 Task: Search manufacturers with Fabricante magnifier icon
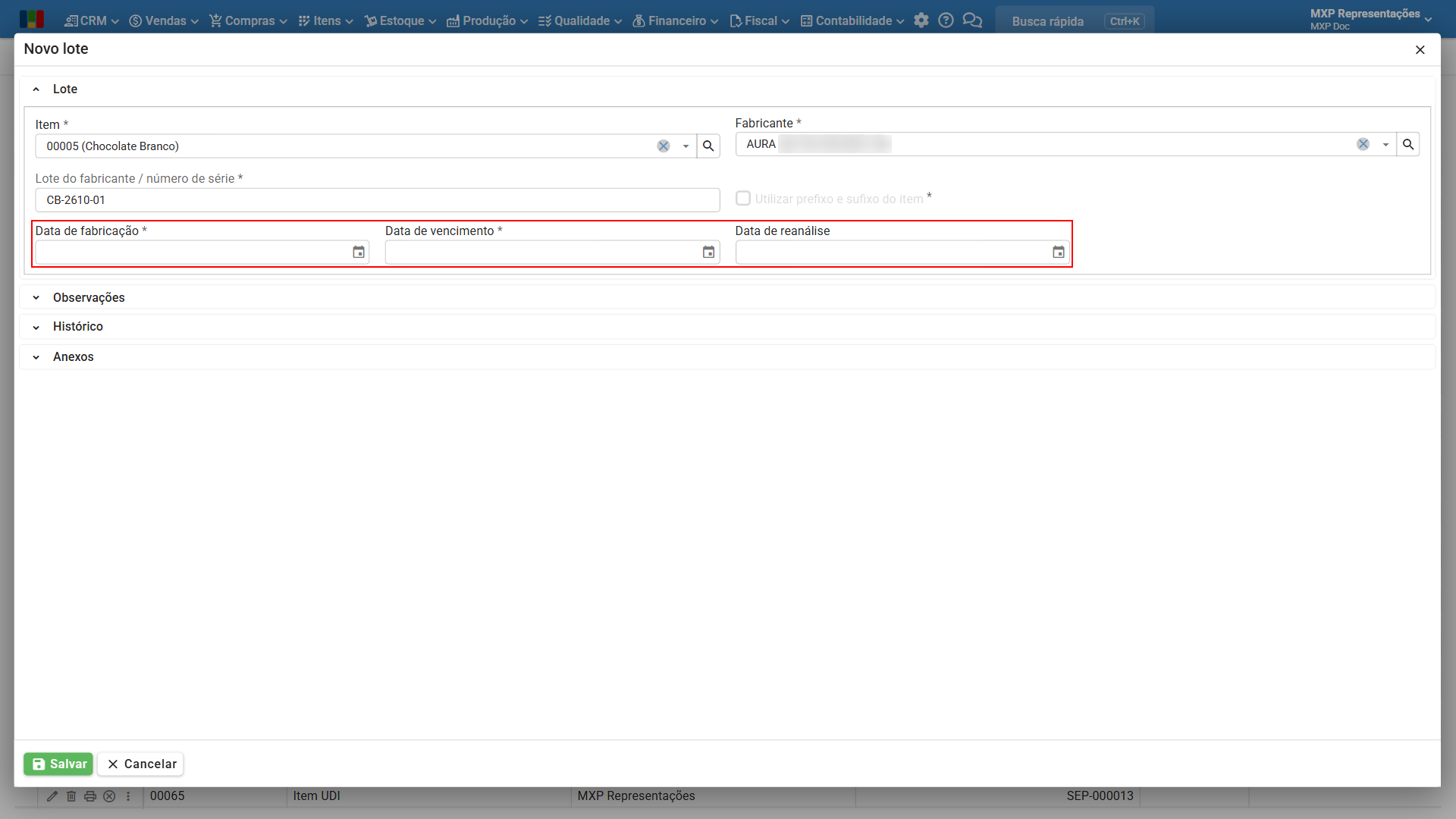pos(1408,144)
